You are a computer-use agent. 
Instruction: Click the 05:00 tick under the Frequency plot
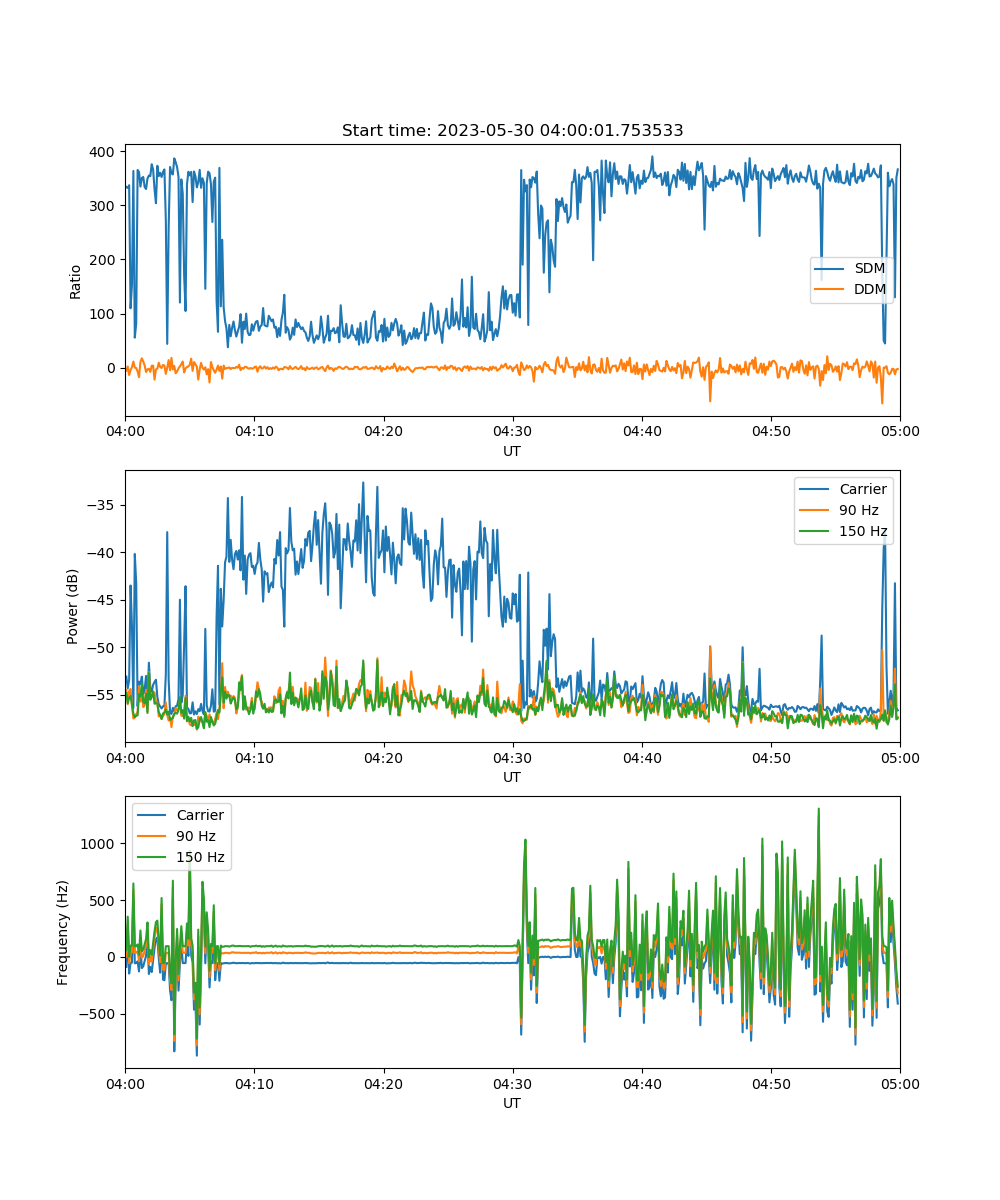tap(900, 1083)
